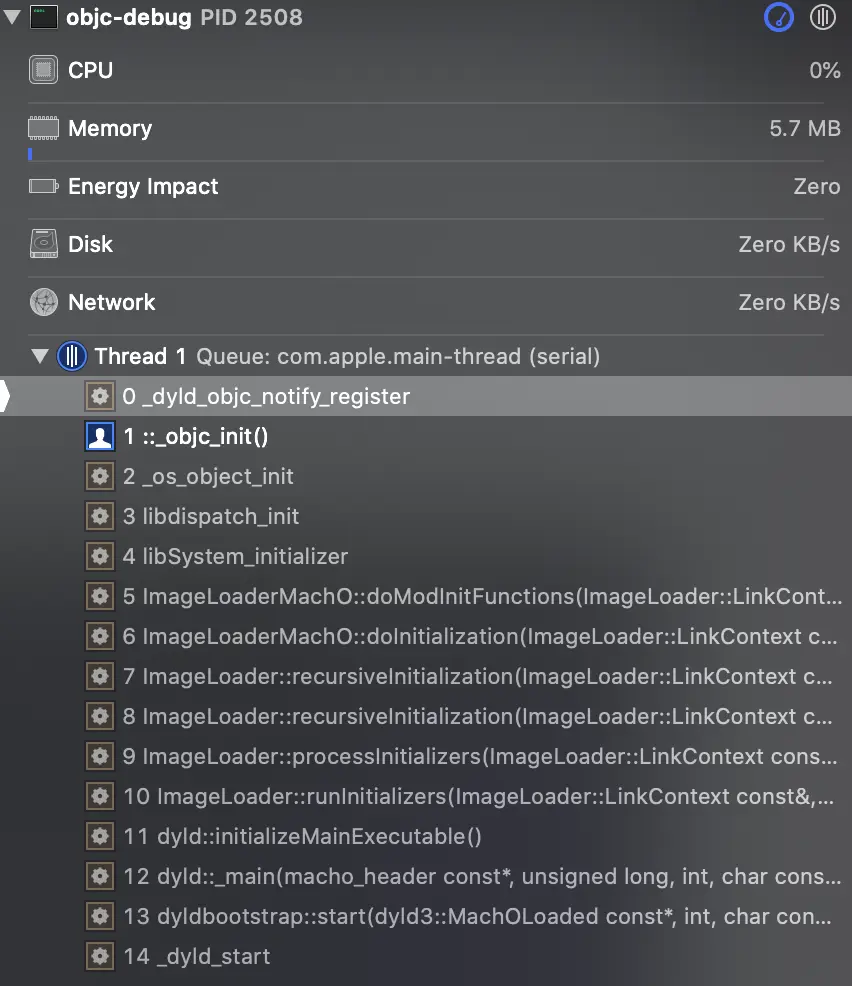Viewport: 852px width, 986px height.
Task: Collapse the Thread 1 disclosure triangle
Action: 40,356
